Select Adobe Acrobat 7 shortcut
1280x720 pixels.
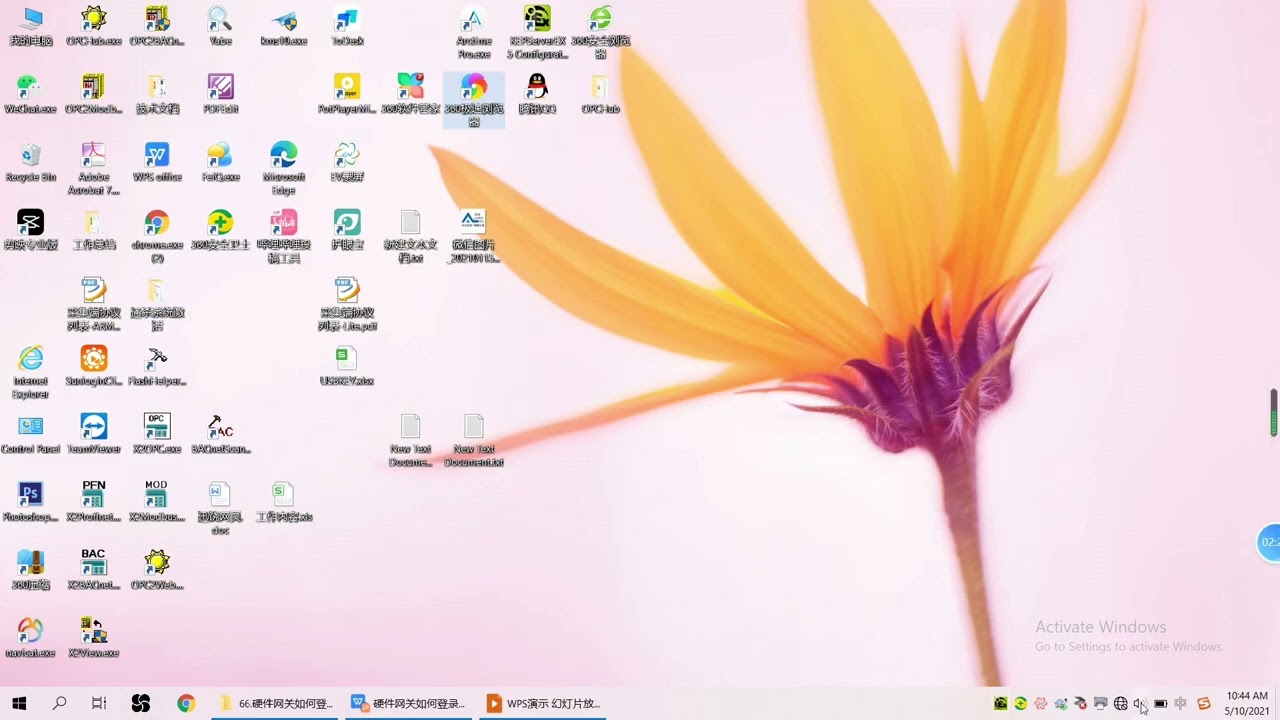pyautogui.click(x=93, y=168)
